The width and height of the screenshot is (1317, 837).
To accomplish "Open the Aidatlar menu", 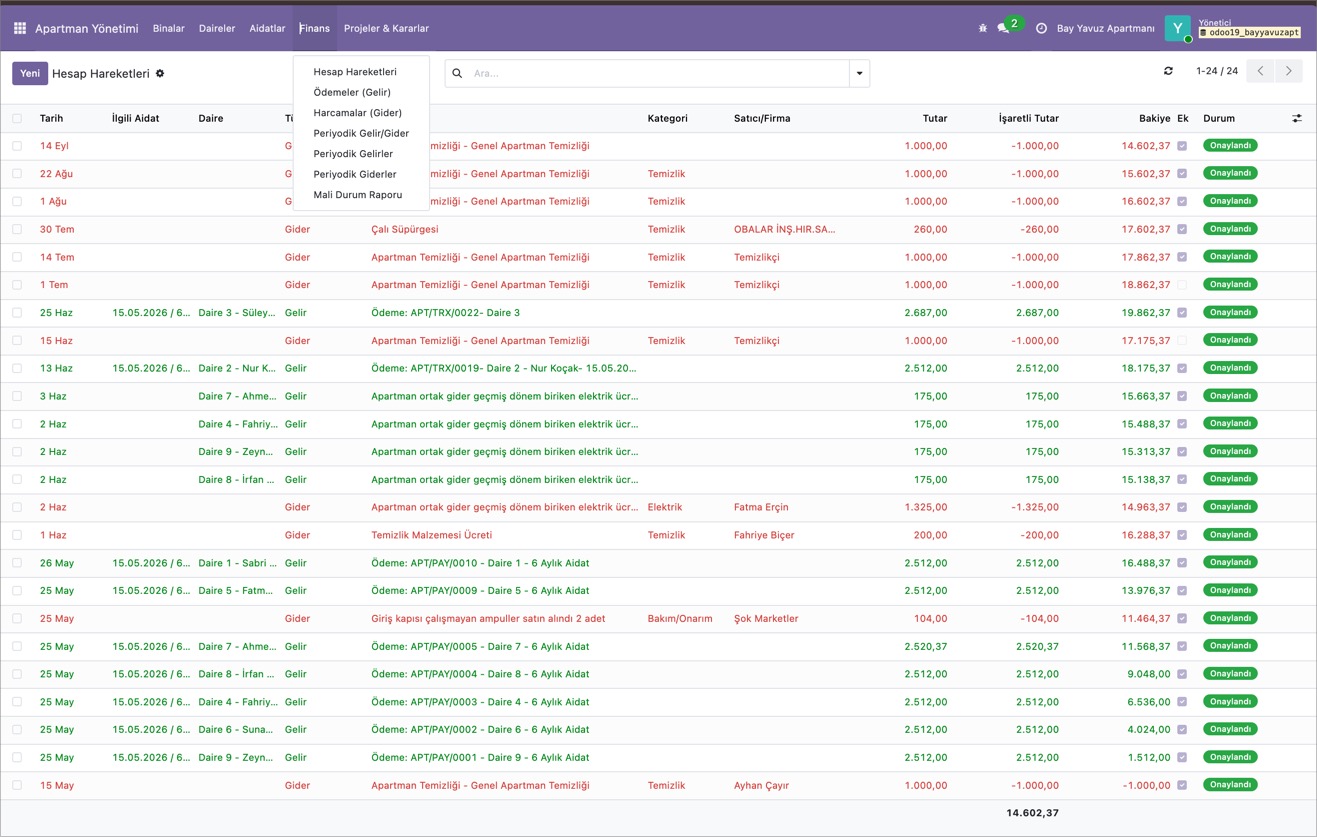I will 267,28.
